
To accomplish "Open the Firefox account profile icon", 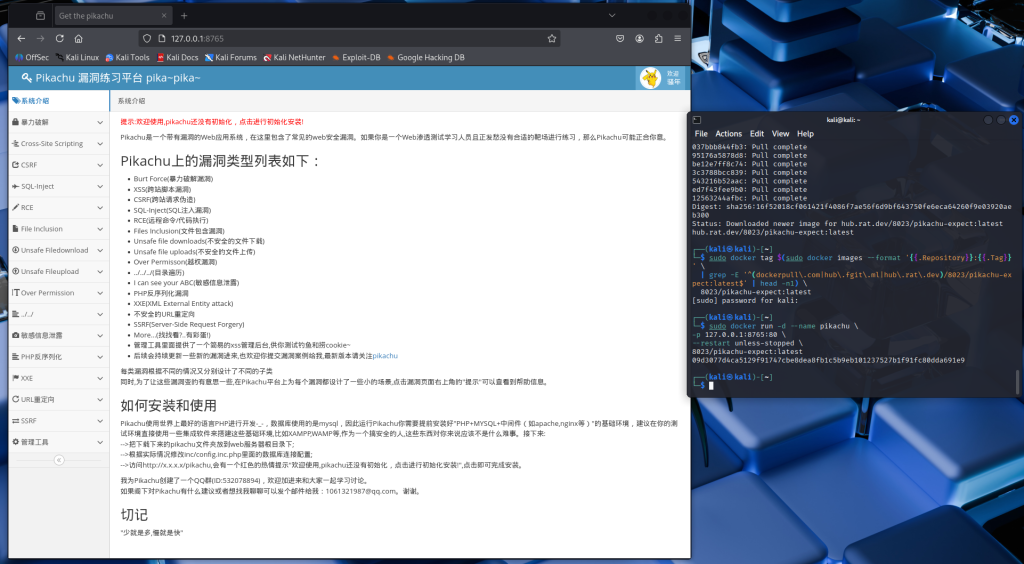I will [x=639, y=38].
